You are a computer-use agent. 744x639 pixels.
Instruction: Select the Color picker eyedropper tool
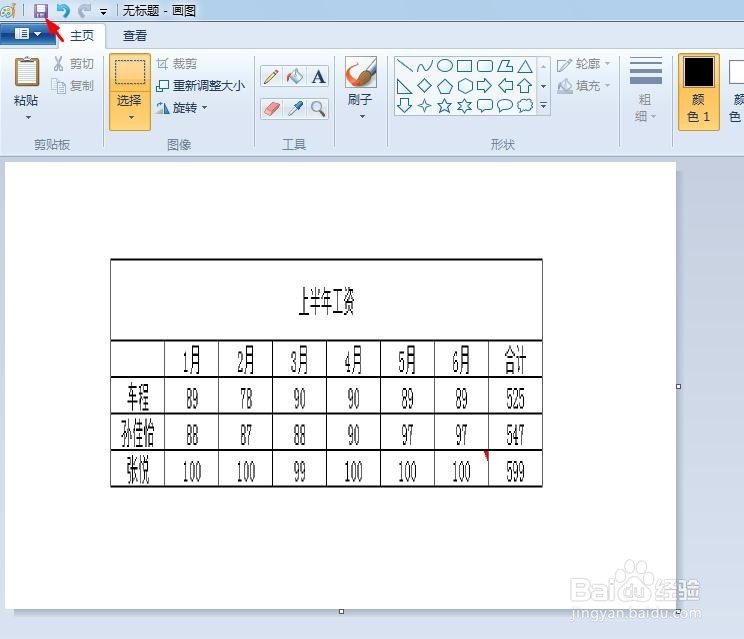point(295,109)
